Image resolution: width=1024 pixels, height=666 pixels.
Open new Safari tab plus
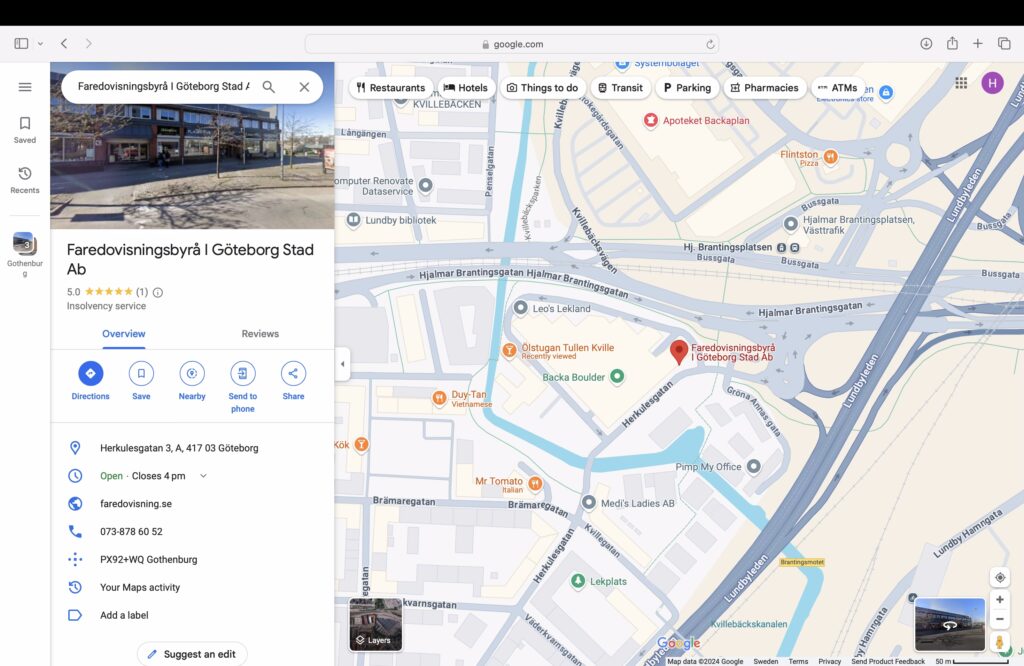pos(978,44)
